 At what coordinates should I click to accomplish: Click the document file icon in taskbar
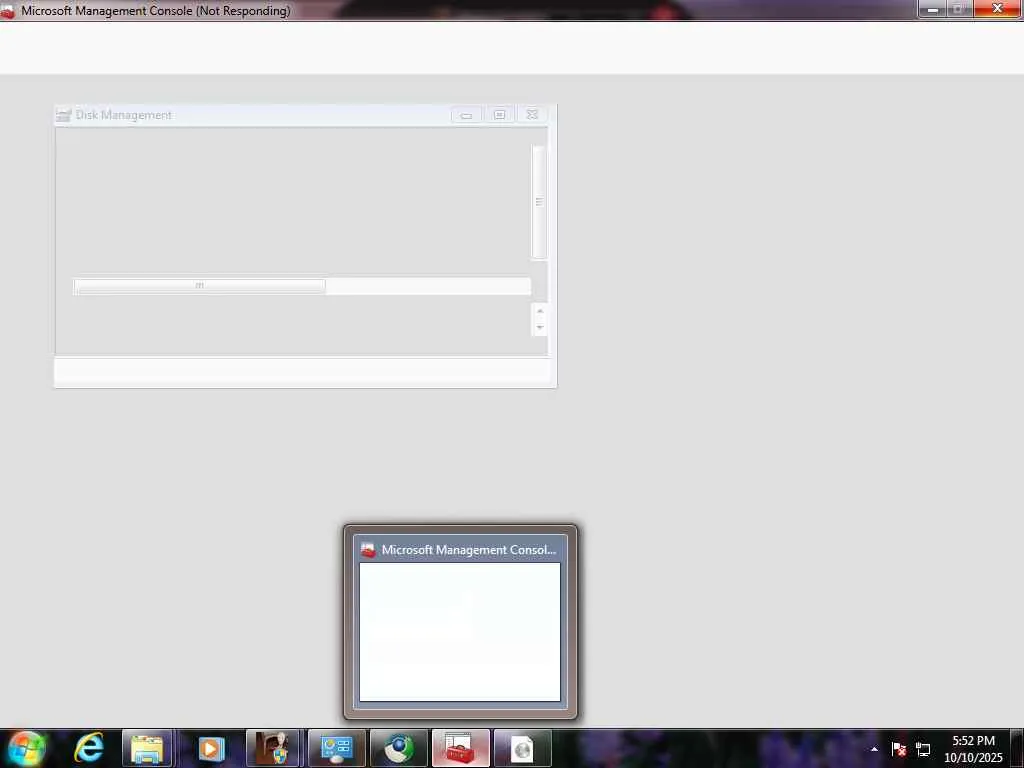pos(522,748)
